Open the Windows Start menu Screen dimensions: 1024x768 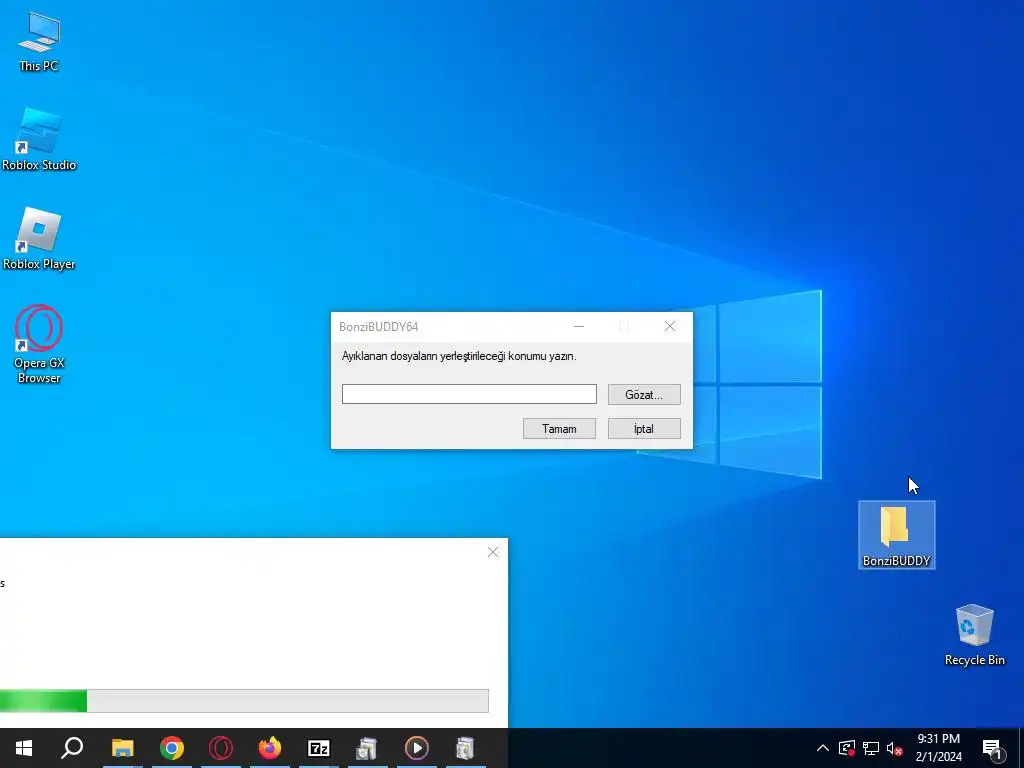click(24, 748)
